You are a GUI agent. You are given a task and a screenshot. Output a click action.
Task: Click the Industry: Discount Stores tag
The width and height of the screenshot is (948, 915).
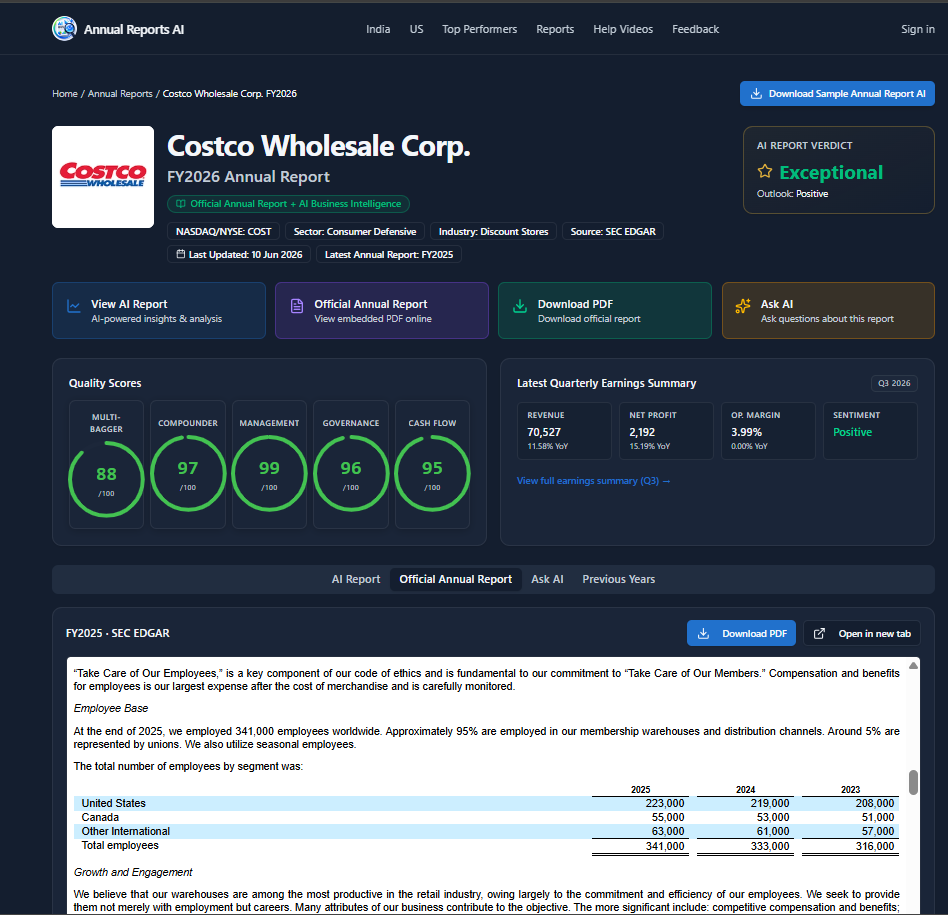[493, 232]
